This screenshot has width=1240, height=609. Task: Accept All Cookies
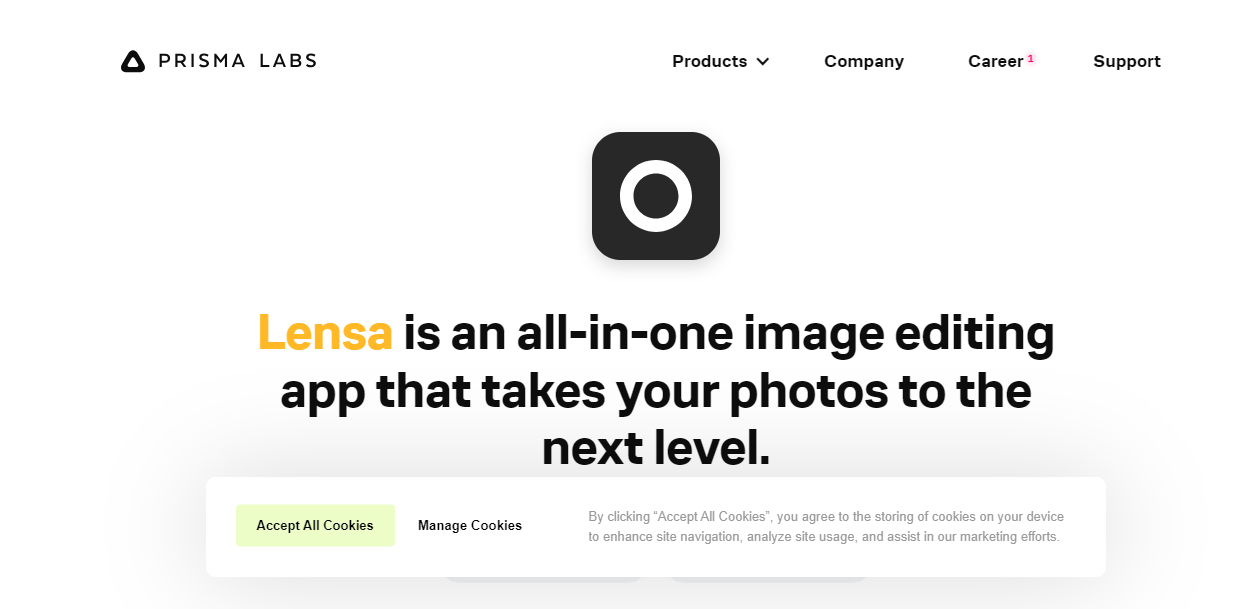(315, 525)
